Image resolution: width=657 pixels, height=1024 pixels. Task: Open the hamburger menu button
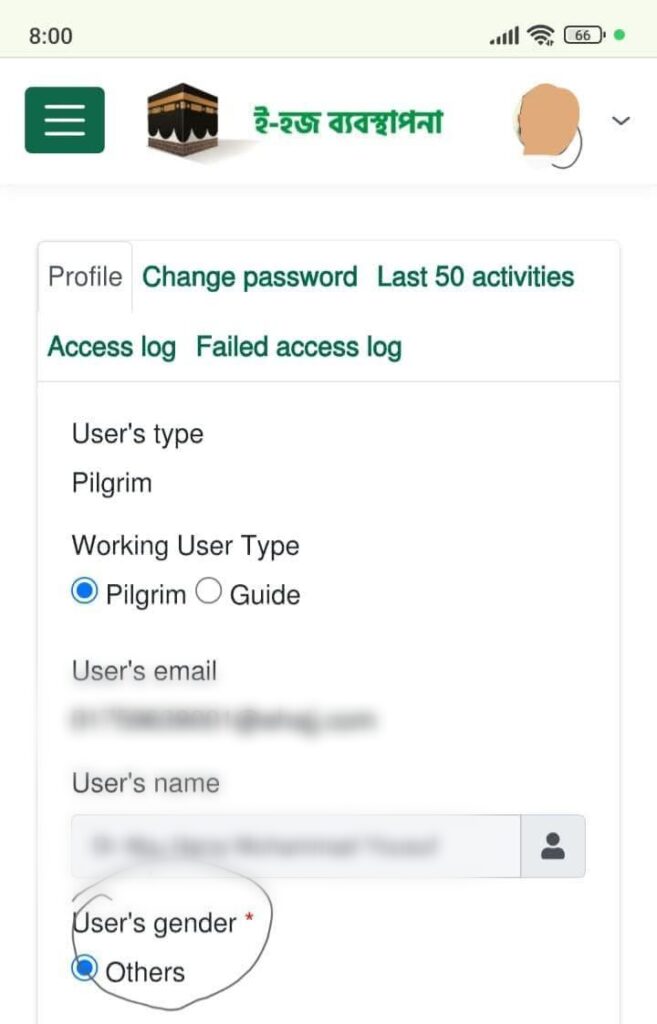tap(64, 120)
